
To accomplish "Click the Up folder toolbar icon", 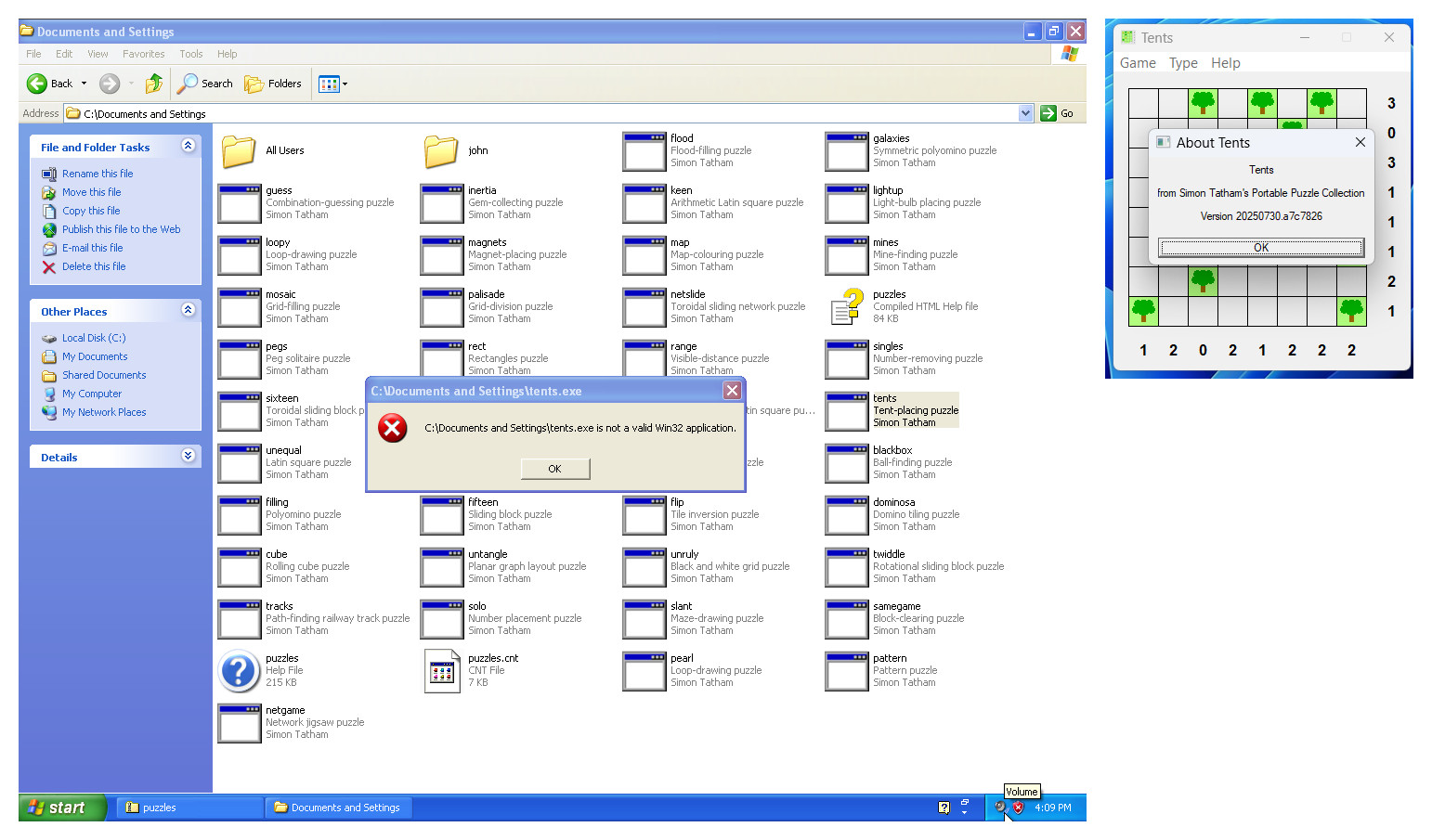I will [154, 84].
